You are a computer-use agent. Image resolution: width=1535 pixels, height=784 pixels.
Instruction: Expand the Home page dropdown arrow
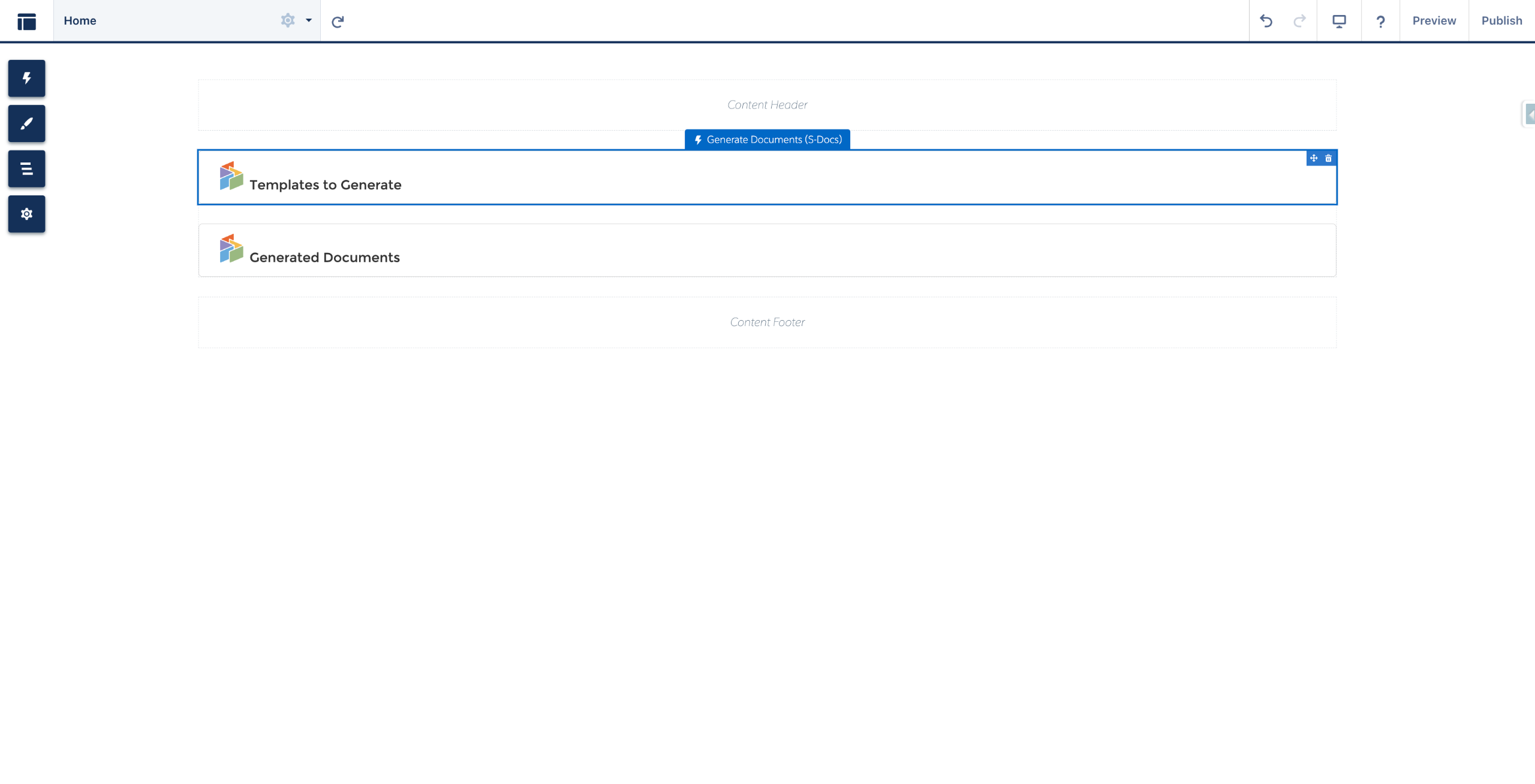point(309,20)
